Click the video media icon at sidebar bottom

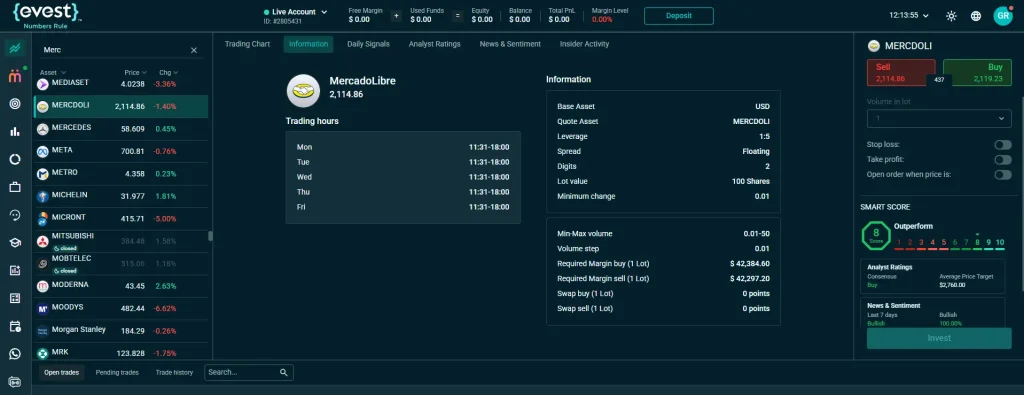coord(15,381)
